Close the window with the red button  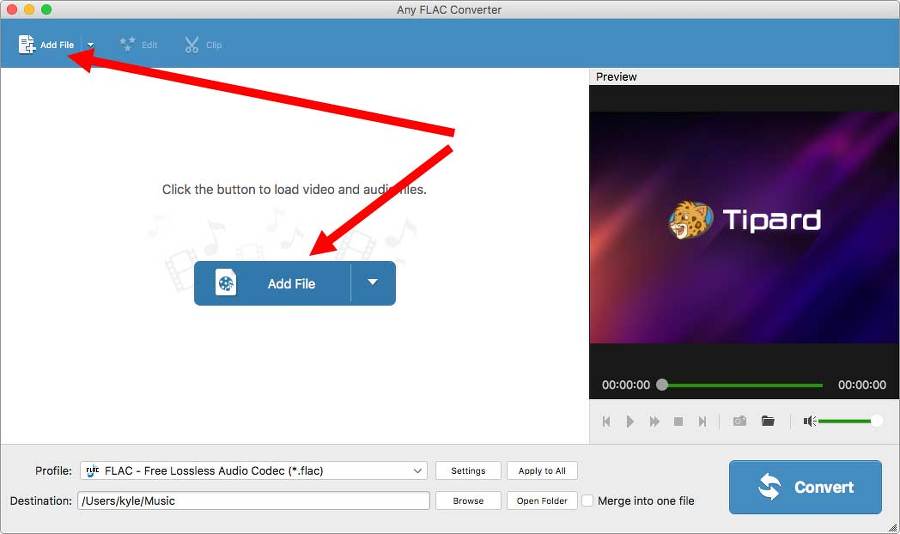pyautogui.click(x=11, y=9)
